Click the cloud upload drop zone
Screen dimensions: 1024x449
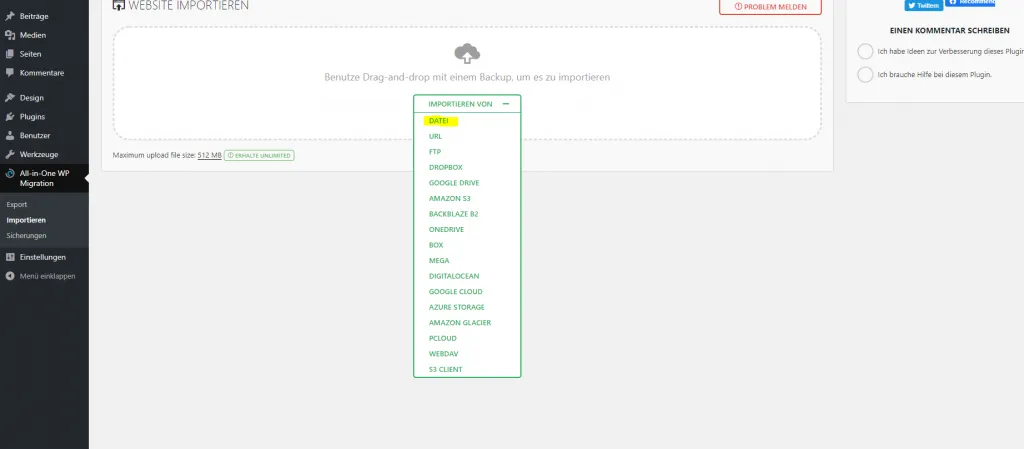pyautogui.click(x=467, y=55)
